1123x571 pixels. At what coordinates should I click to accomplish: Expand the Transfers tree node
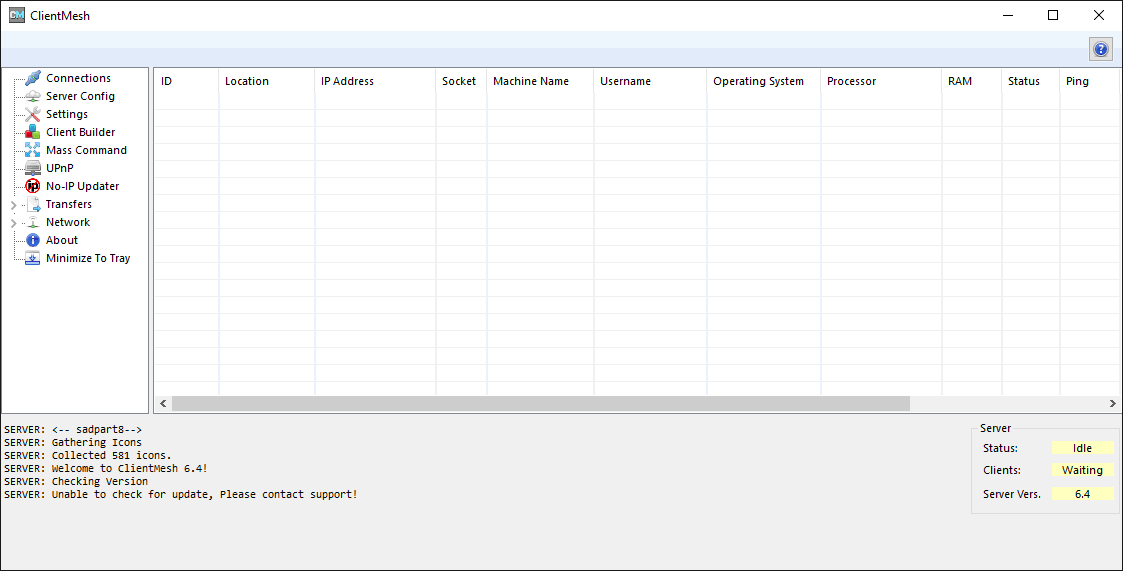click(x=13, y=205)
